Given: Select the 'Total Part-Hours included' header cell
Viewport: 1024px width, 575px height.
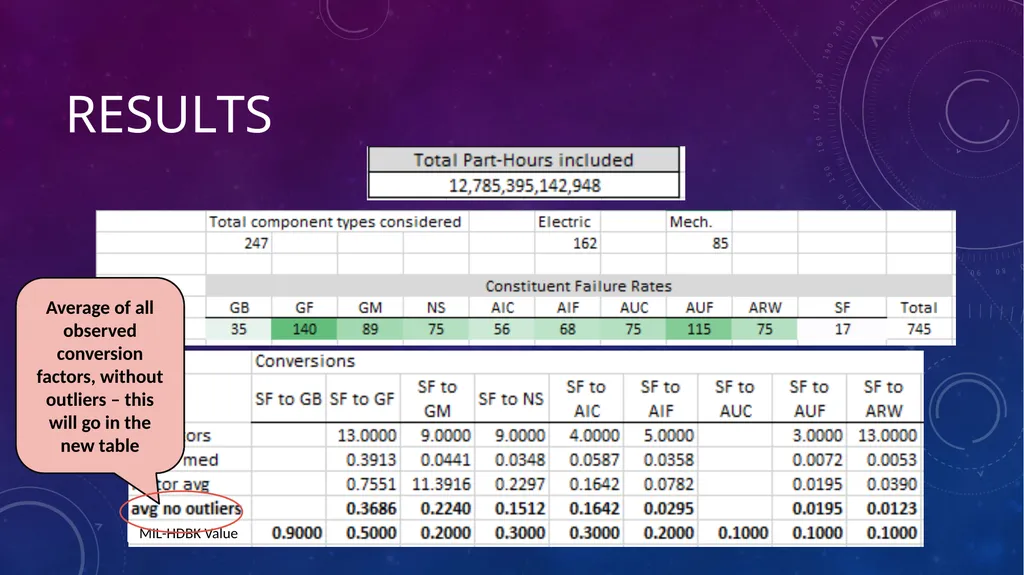Looking at the screenshot, I should tap(524, 160).
